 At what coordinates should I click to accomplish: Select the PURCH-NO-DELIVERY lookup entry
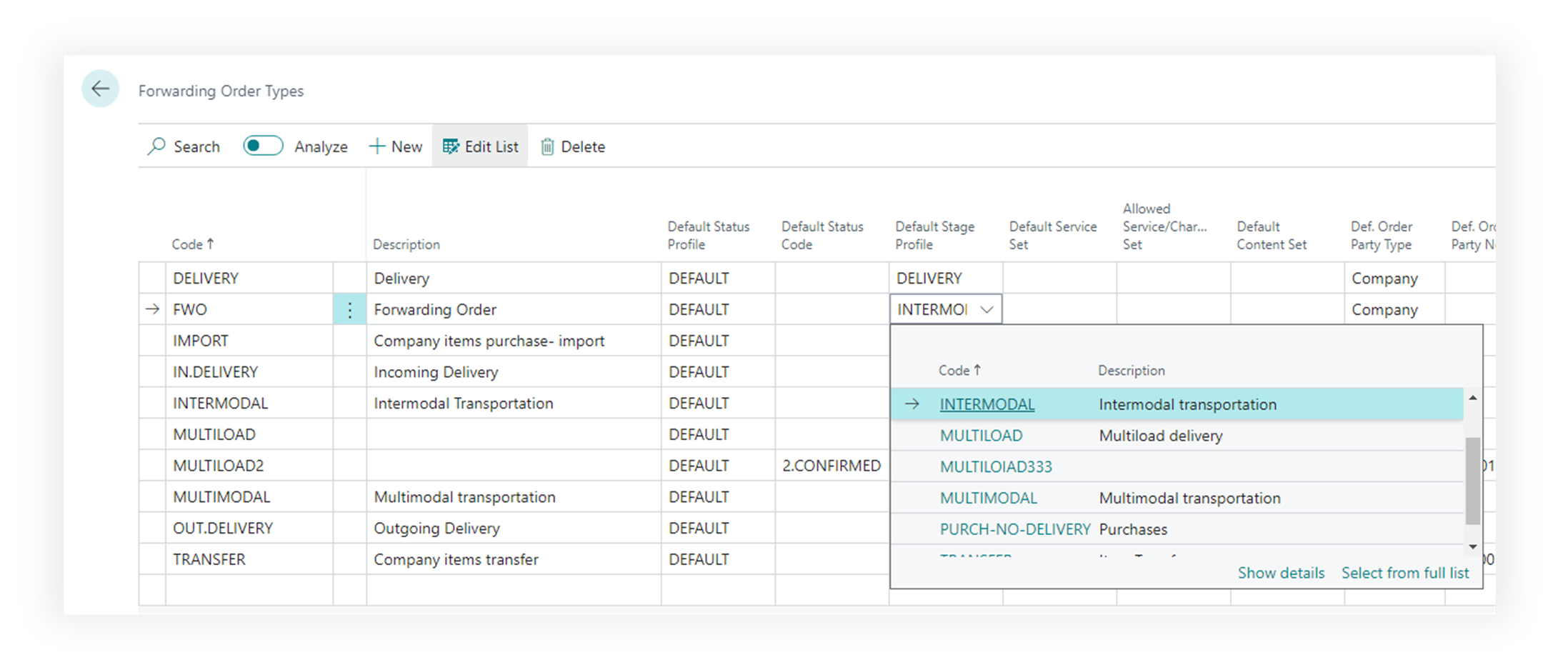(1014, 529)
